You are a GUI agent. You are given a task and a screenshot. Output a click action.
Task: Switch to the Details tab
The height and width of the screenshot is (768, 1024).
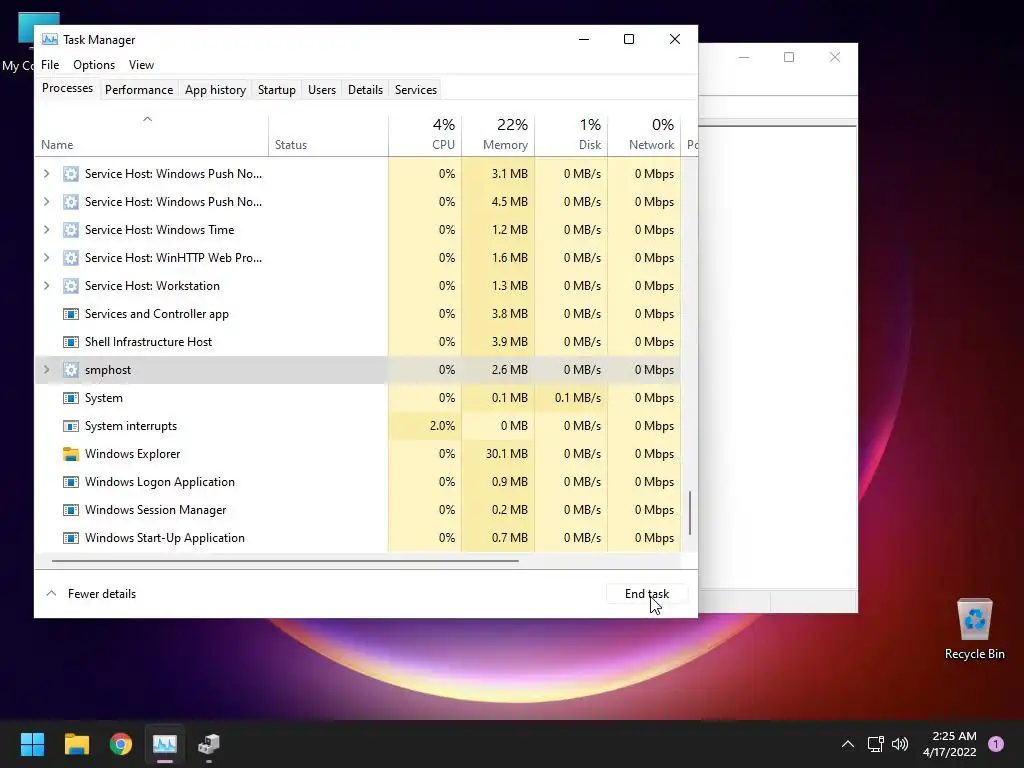[365, 89]
